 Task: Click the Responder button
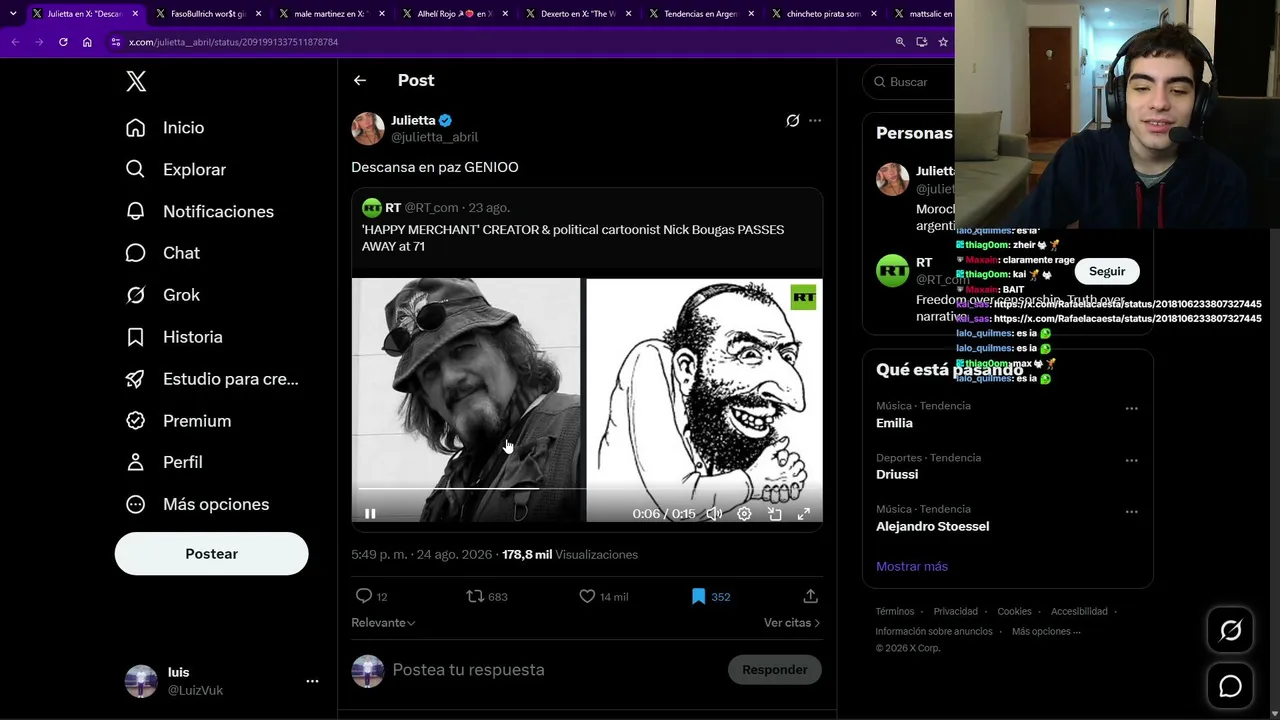[x=775, y=670]
